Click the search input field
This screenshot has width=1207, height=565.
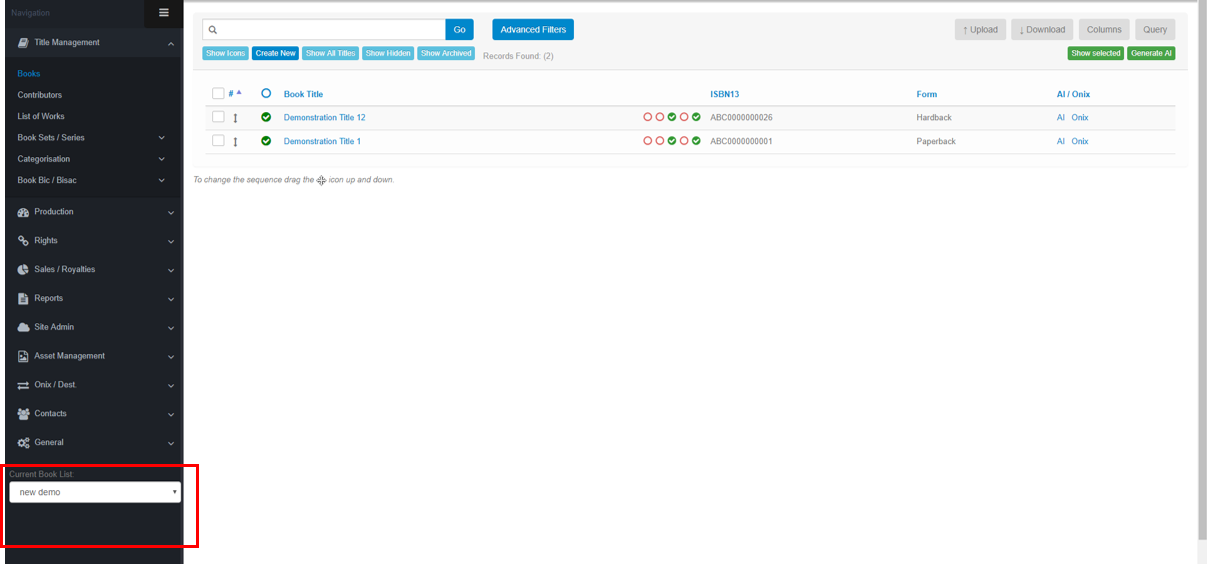324,30
